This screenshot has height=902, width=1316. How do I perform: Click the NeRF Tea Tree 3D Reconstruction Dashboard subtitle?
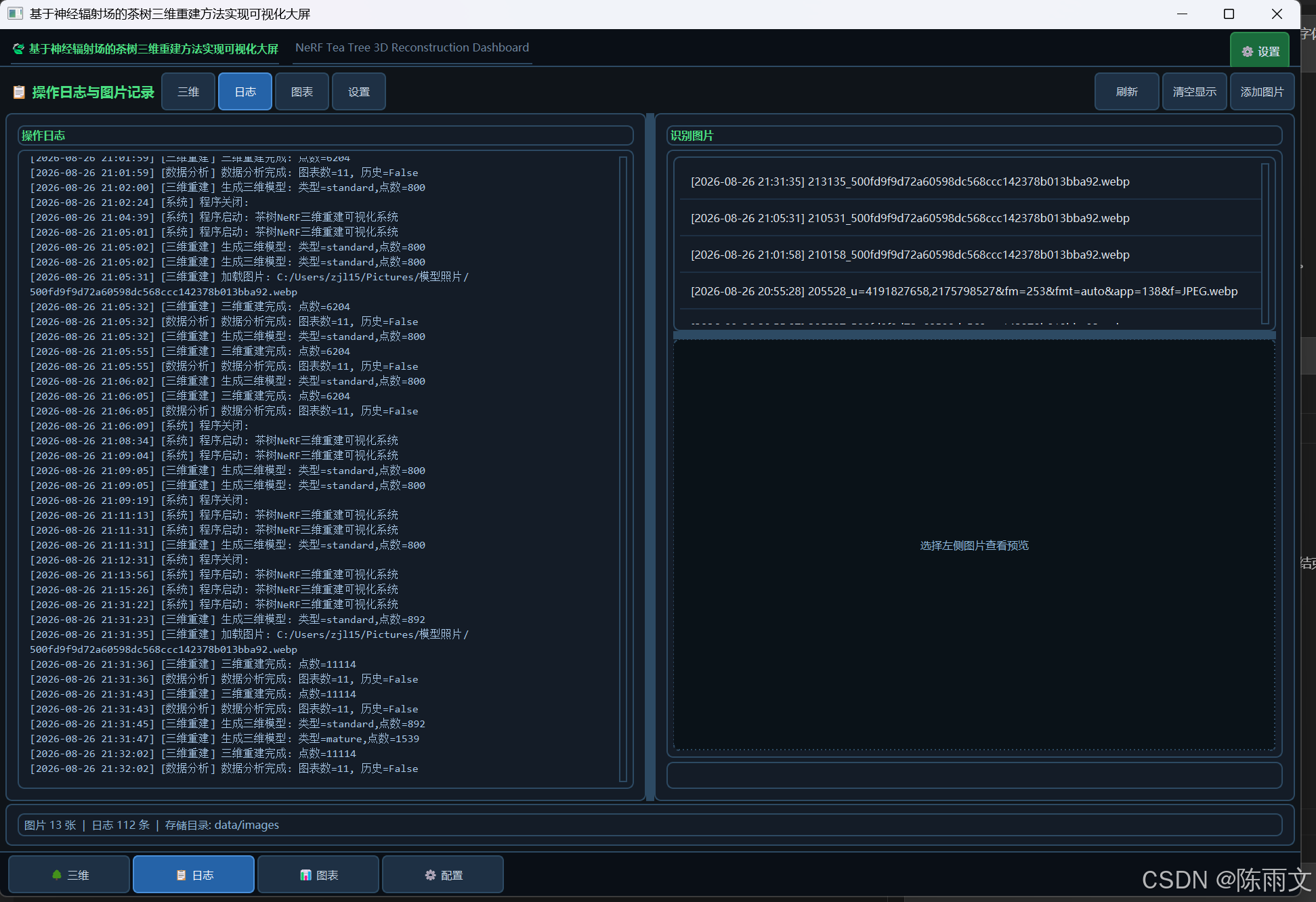pos(412,47)
